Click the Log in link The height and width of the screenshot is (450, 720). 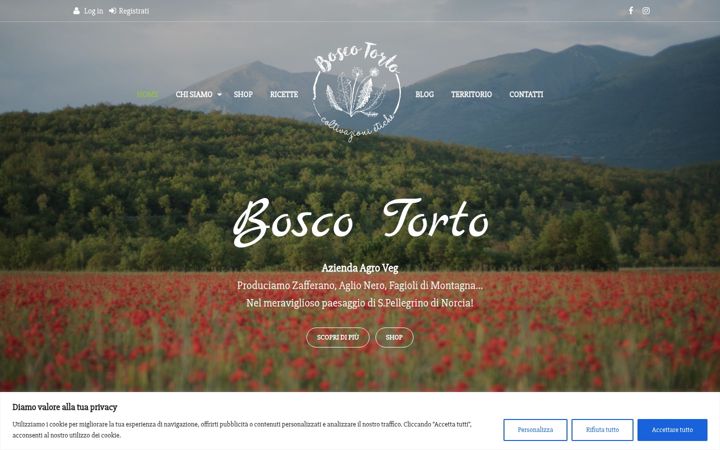click(x=94, y=11)
